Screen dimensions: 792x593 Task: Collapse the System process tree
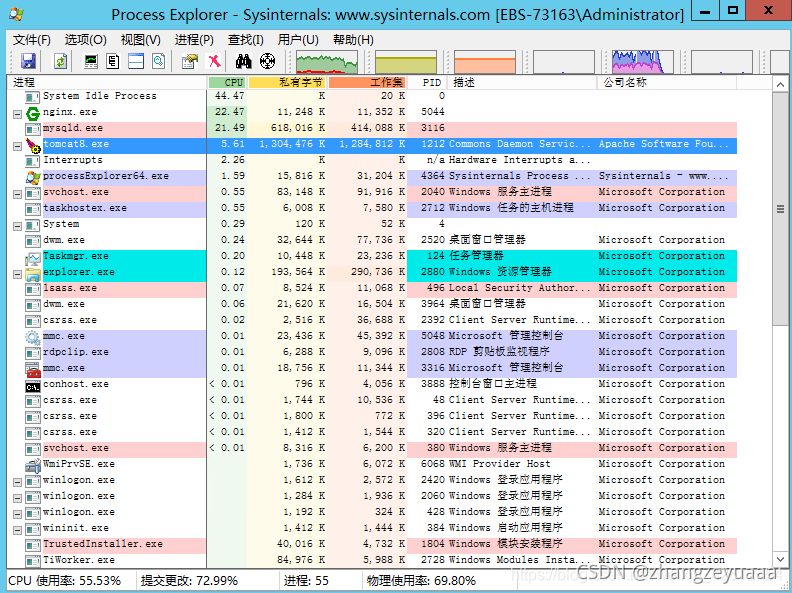click(x=17, y=226)
